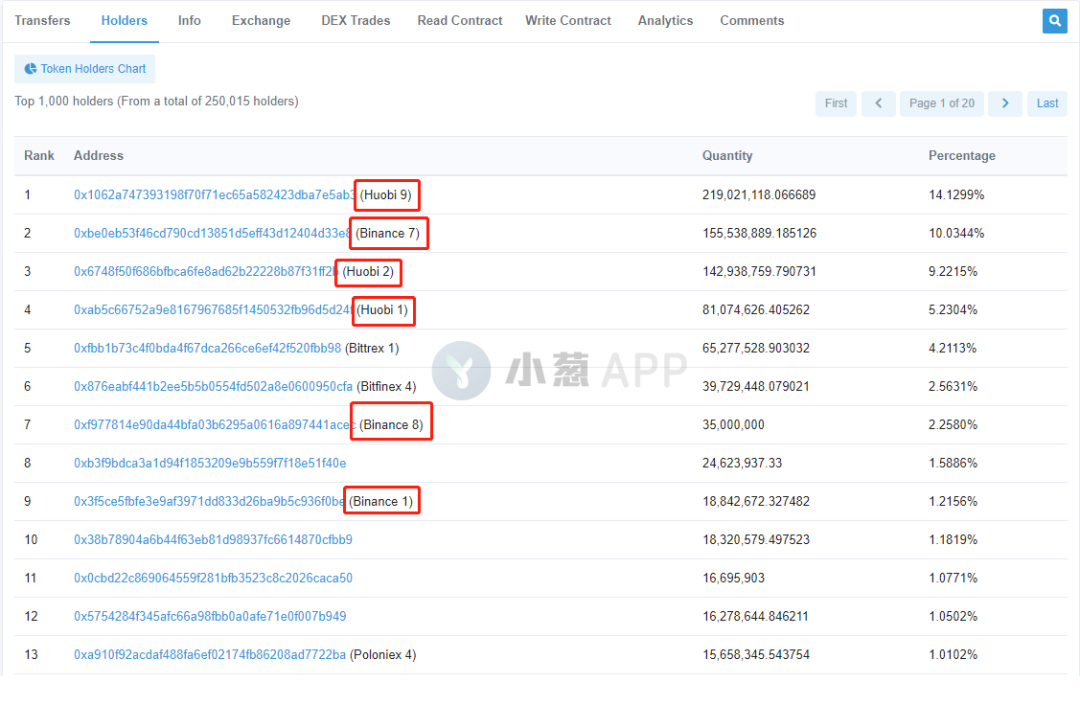Open Poloniex 4 address 0xa910f92a...
The width and height of the screenshot is (1080, 705).
pyautogui.click(x=209, y=655)
